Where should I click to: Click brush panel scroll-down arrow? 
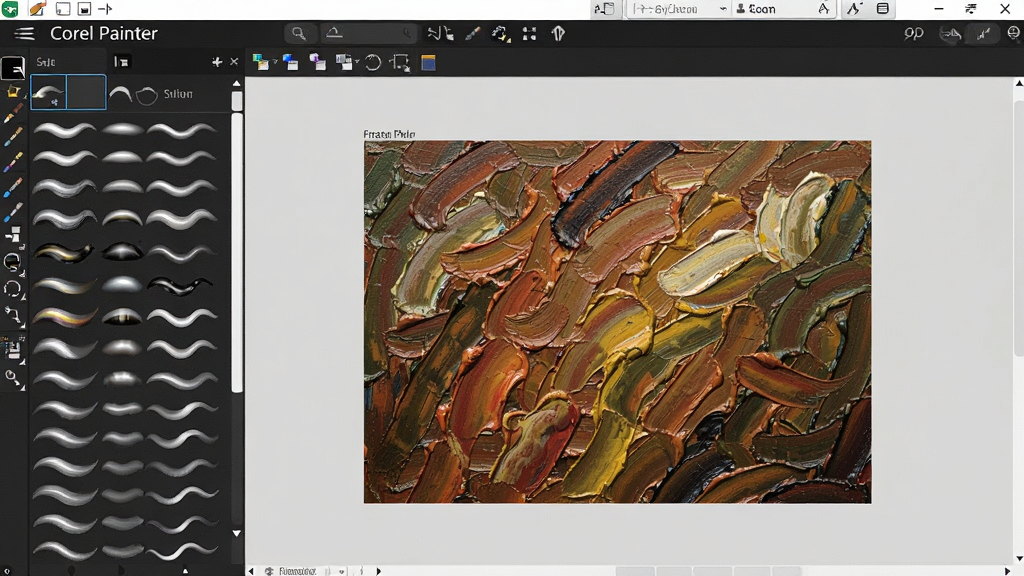[x=236, y=533]
